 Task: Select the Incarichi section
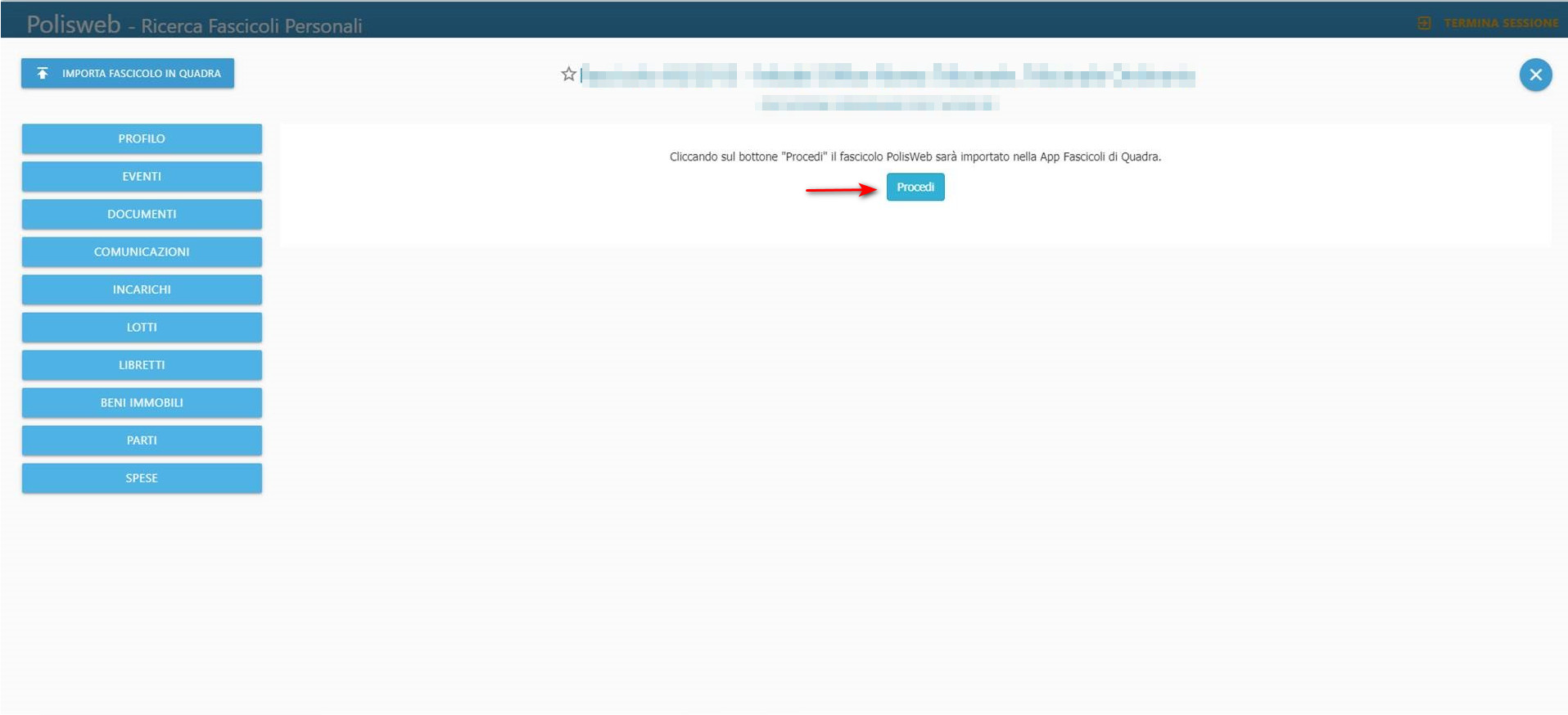142,289
